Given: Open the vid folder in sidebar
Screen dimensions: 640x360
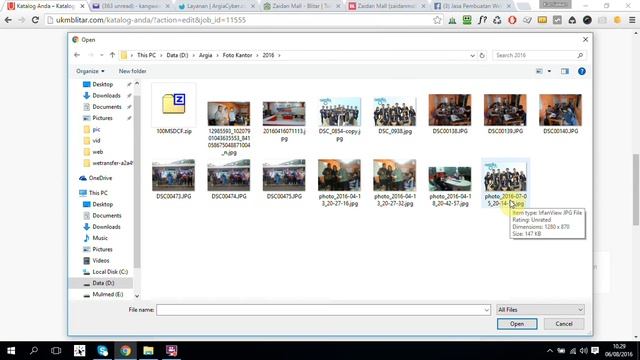Looking at the screenshot, I should point(96,140).
